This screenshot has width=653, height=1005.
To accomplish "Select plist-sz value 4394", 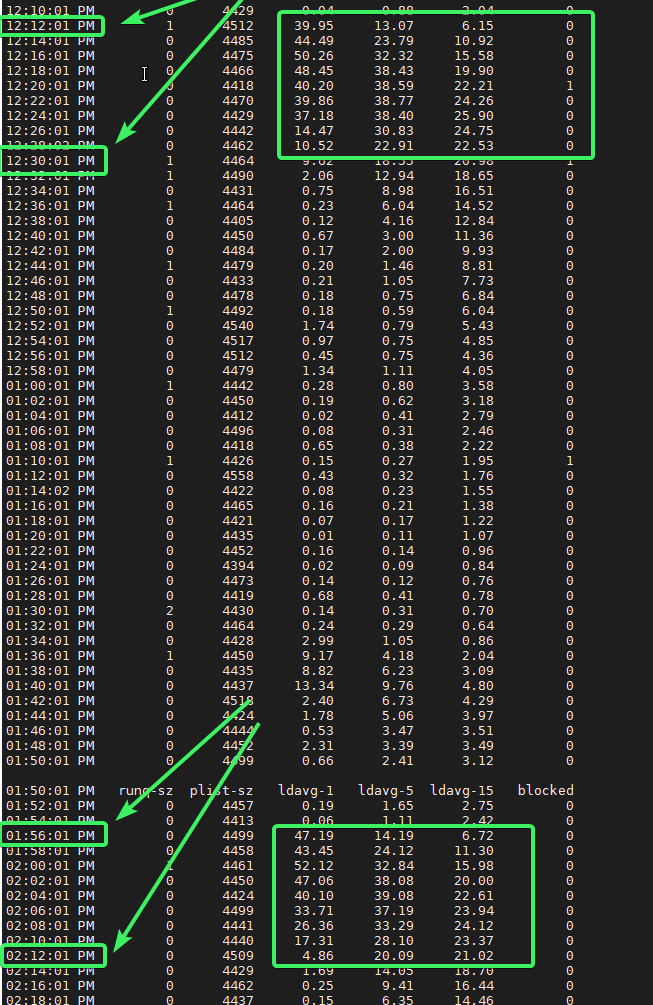I will [x=238, y=566].
